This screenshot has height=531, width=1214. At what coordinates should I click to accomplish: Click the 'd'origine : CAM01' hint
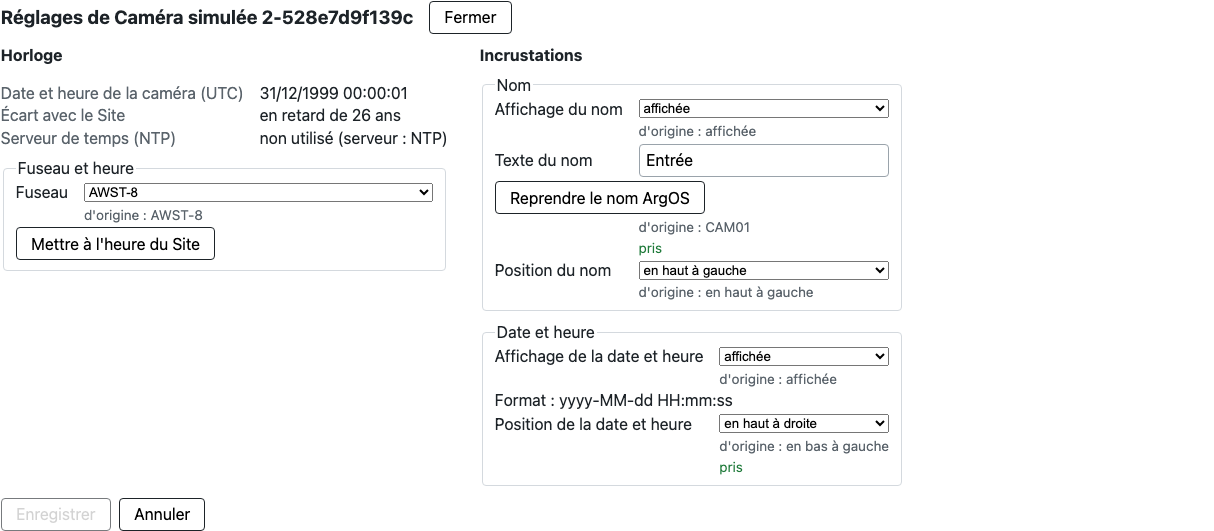[x=694, y=227]
